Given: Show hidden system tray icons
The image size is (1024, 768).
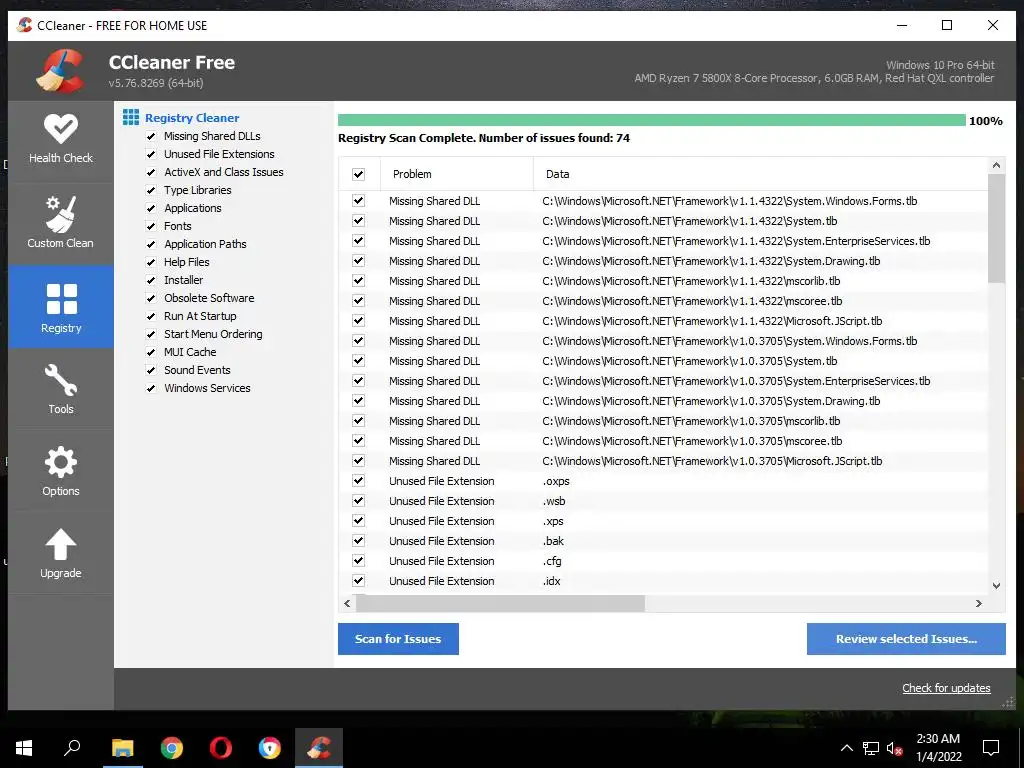Looking at the screenshot, I should pyautogui.click(x=846, y=748).
